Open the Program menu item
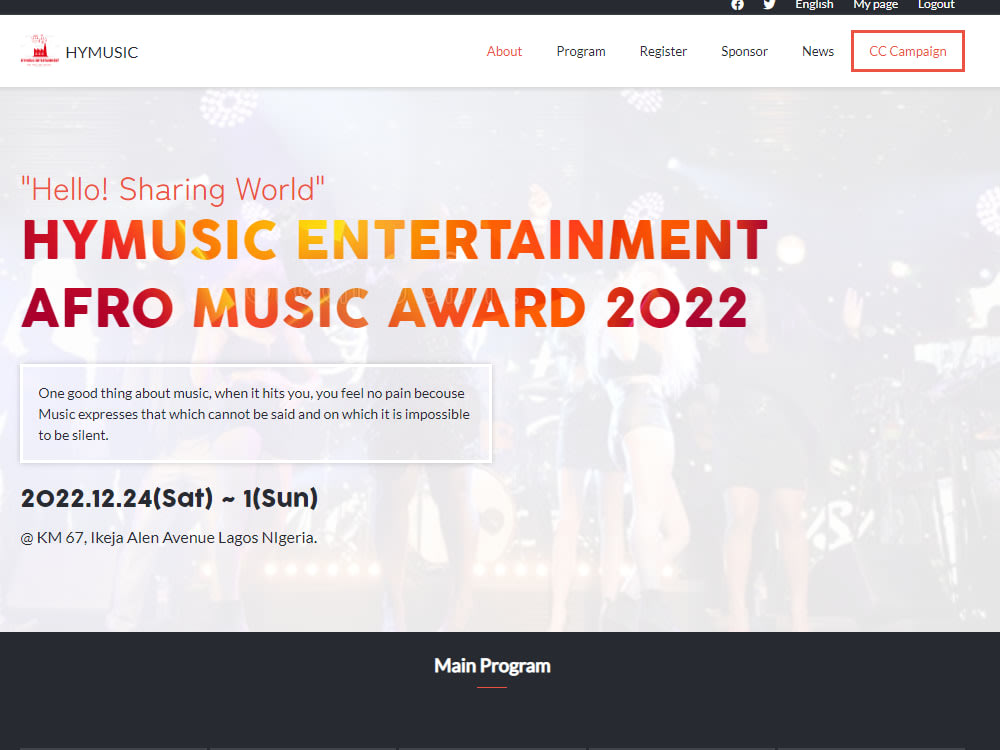 [x=580, y=51]
